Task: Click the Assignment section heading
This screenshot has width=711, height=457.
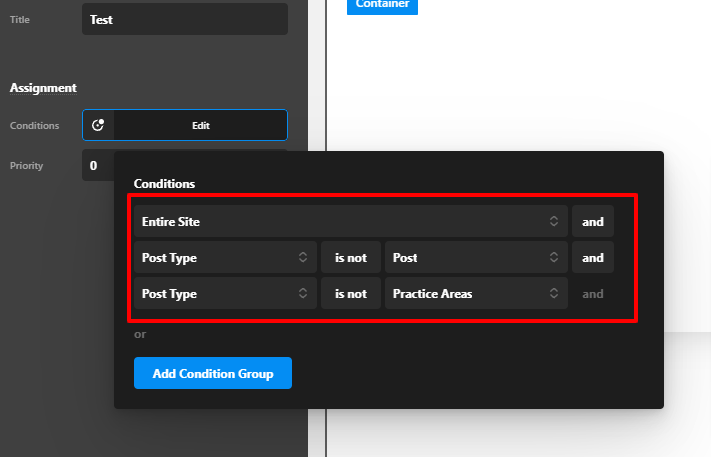Action: click(43, 88)
